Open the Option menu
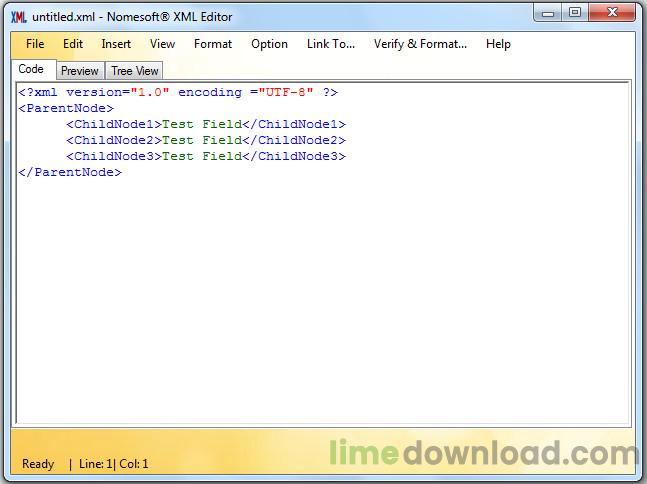This screenshot has height=484, width=647. 269,44
